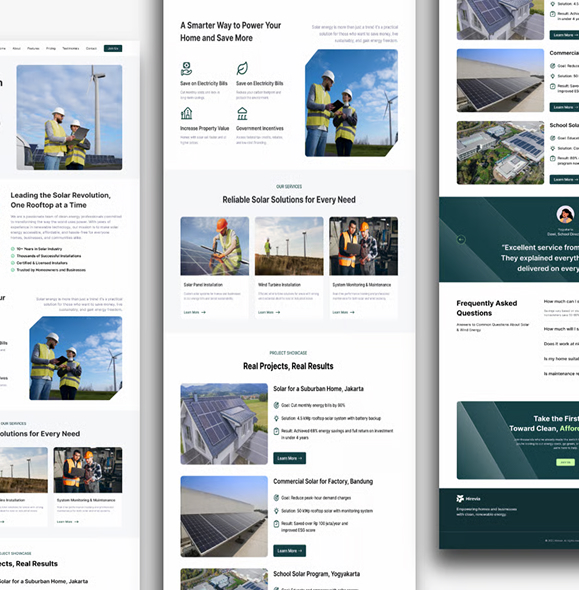
Task: Click the hand-with-coin icon above Save on Electricity Bills
Action: 186,68
